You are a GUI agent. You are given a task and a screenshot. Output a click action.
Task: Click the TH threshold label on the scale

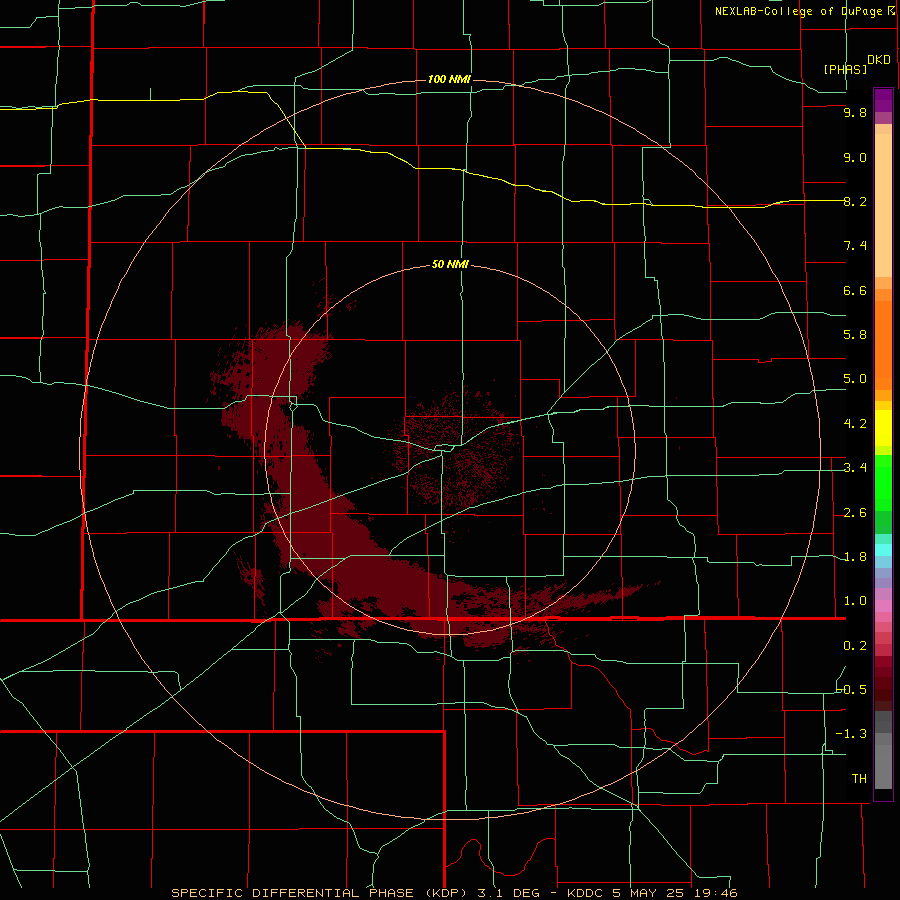[859, 779]
